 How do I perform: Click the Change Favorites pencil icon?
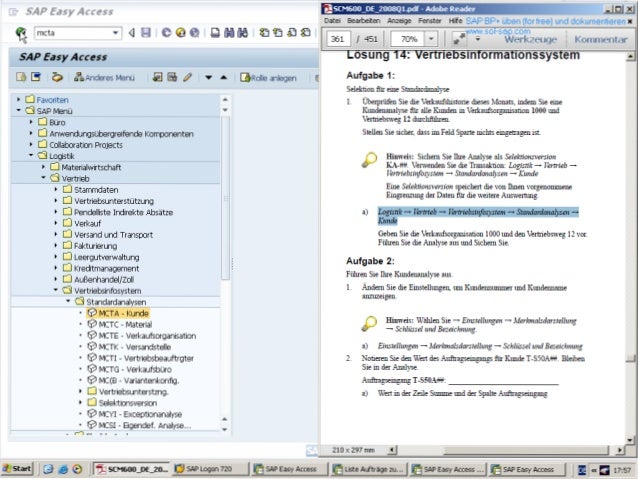click(x=187, y=77)
